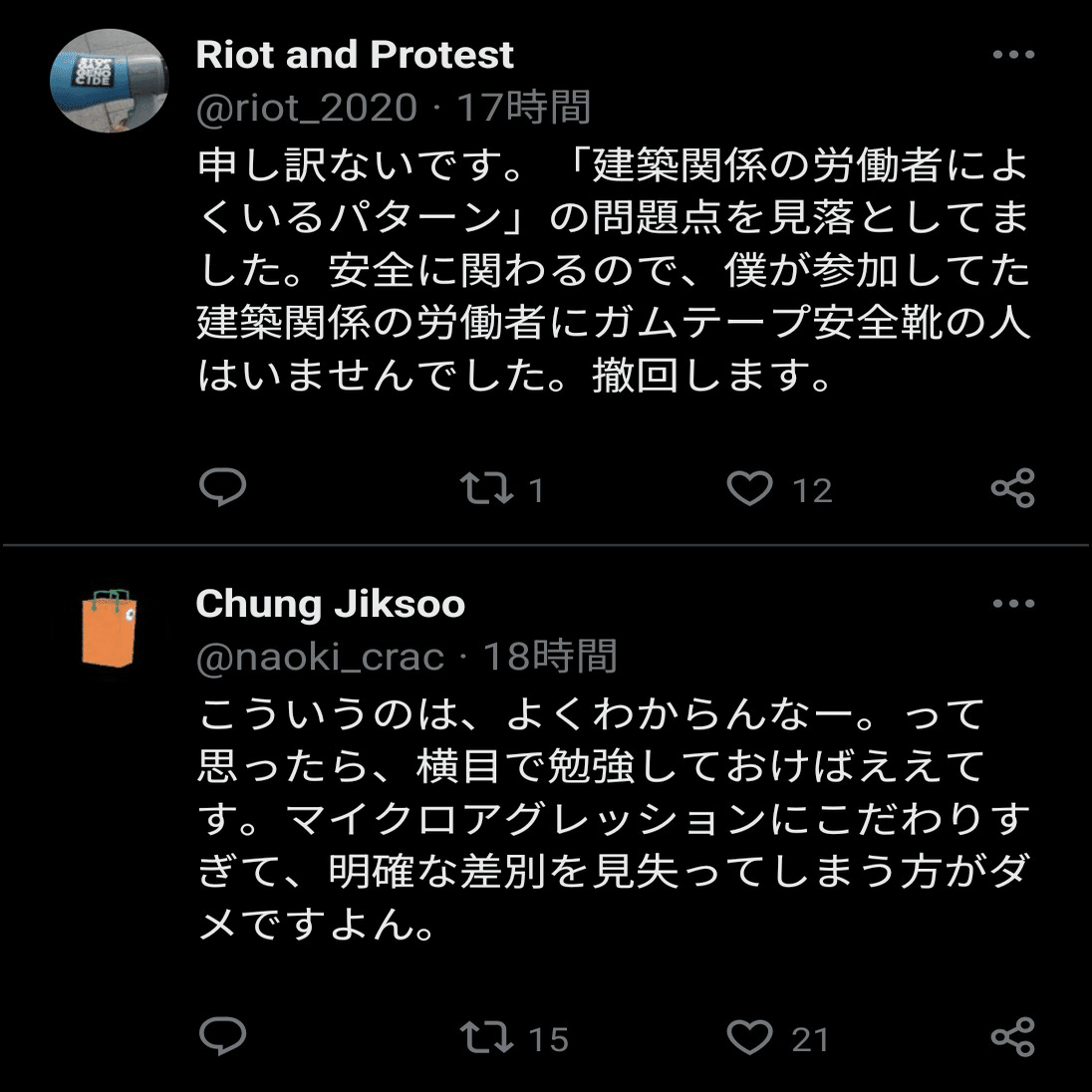Reply to the Riot and Protest tweet

coord(222,488)
